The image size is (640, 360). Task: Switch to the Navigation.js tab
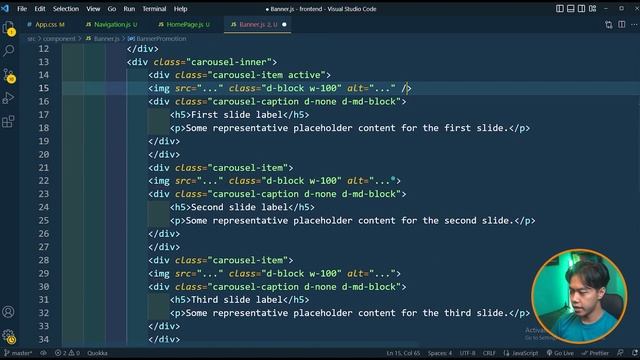click(x=111, y=24)
